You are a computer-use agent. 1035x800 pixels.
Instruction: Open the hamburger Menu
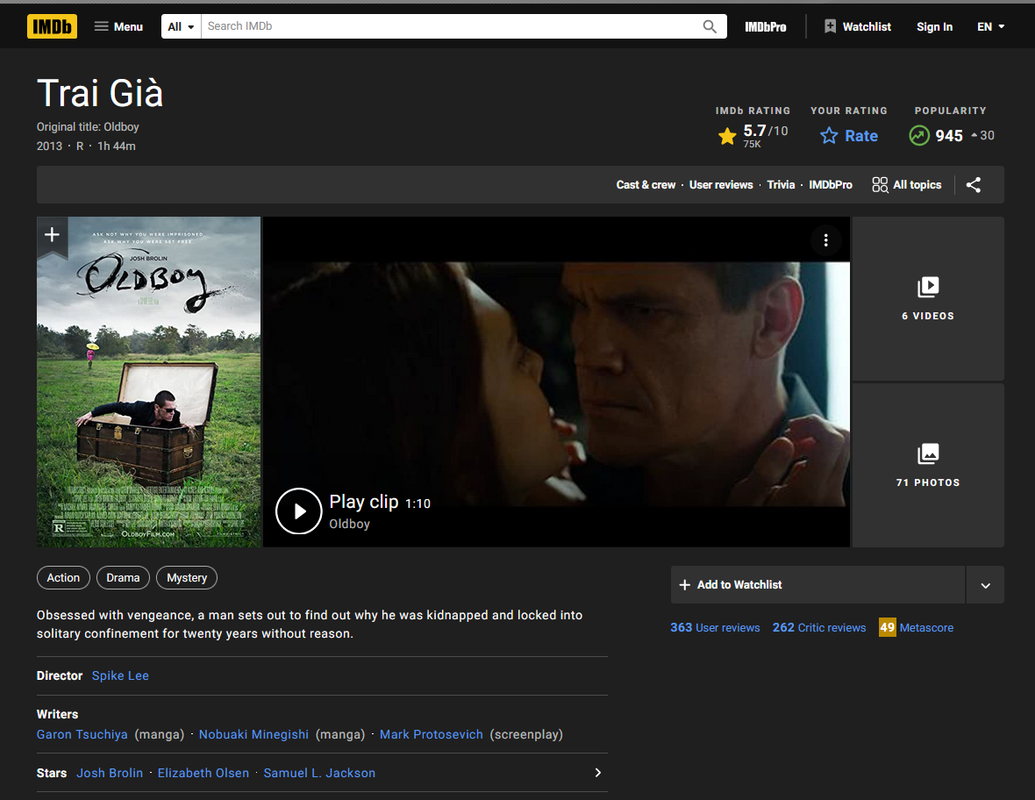point(119,26)
